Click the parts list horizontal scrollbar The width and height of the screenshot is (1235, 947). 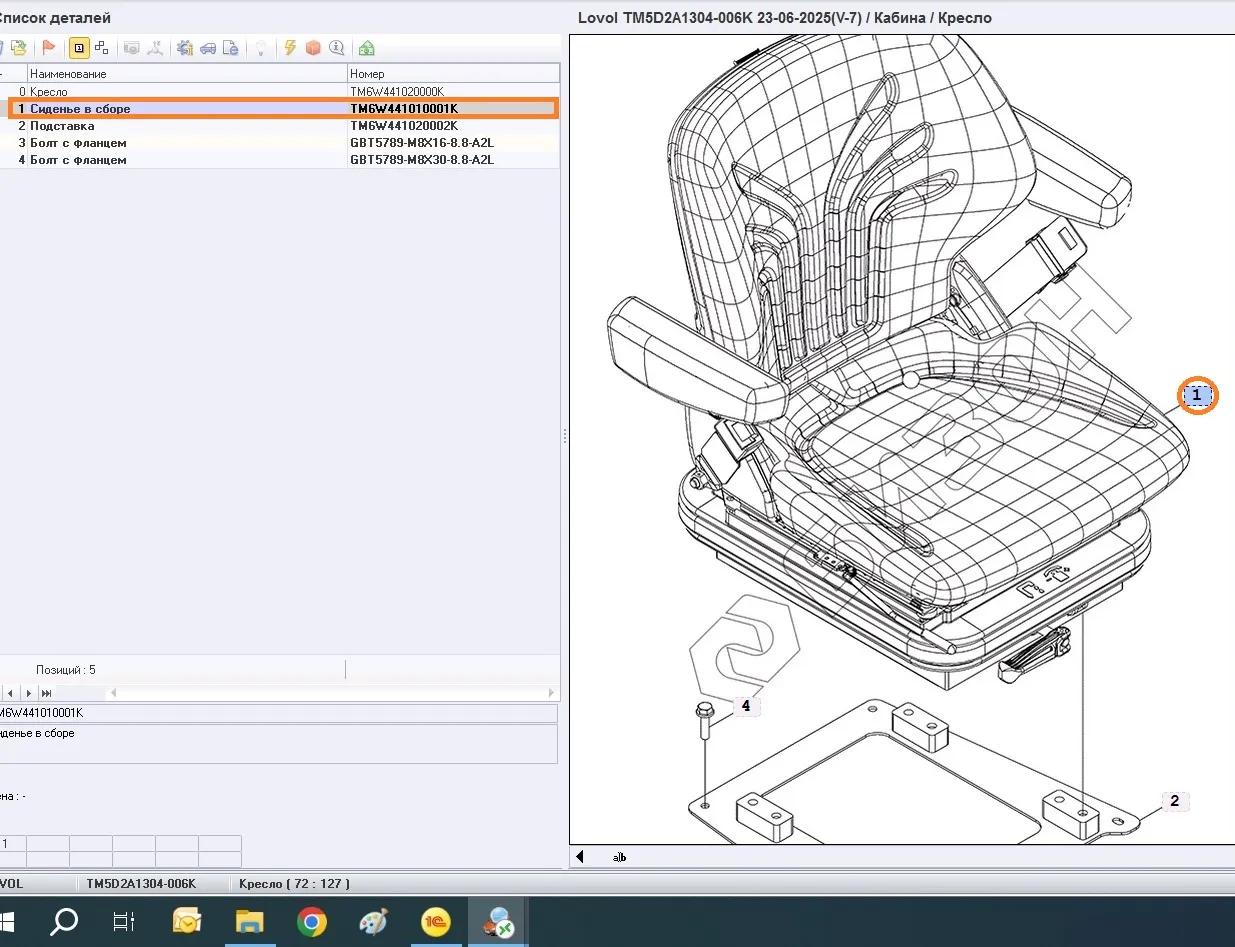pyautogui.click(x=330, y=693)
